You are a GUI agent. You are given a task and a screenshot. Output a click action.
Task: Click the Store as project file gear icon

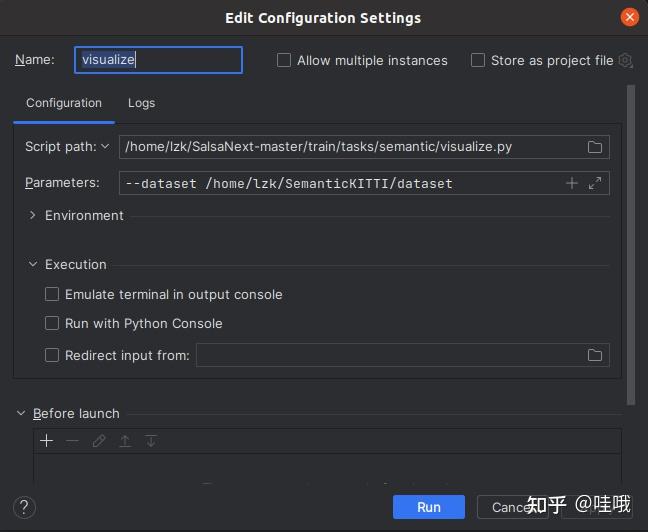(626, 60)
